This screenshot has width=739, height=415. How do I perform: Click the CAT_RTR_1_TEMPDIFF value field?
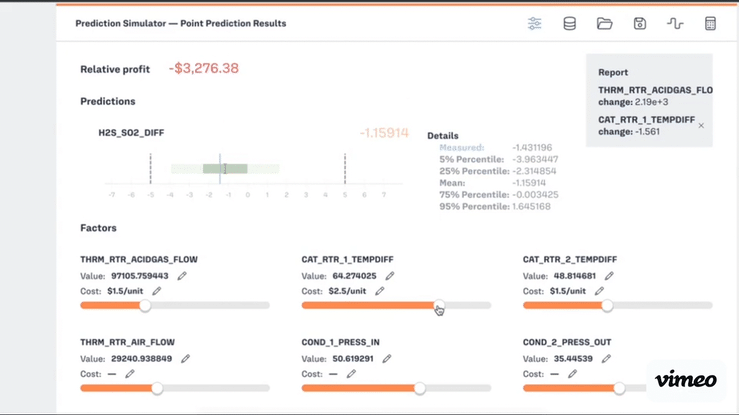coord(353,276)
